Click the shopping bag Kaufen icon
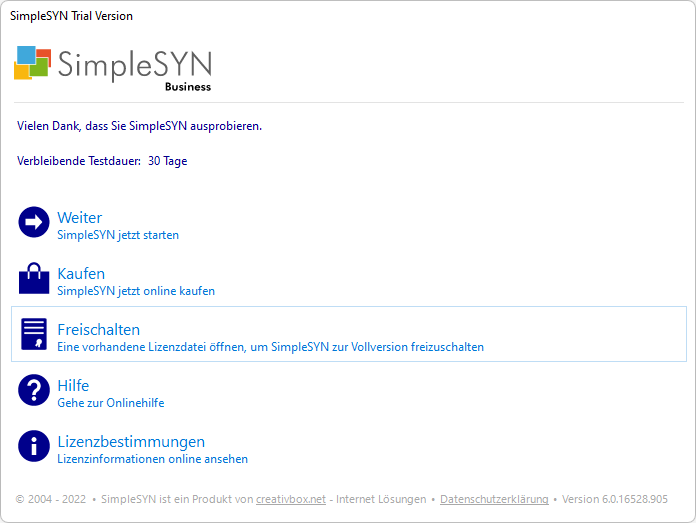The height and width of the screenshot is (523, 696). [34, 278]
